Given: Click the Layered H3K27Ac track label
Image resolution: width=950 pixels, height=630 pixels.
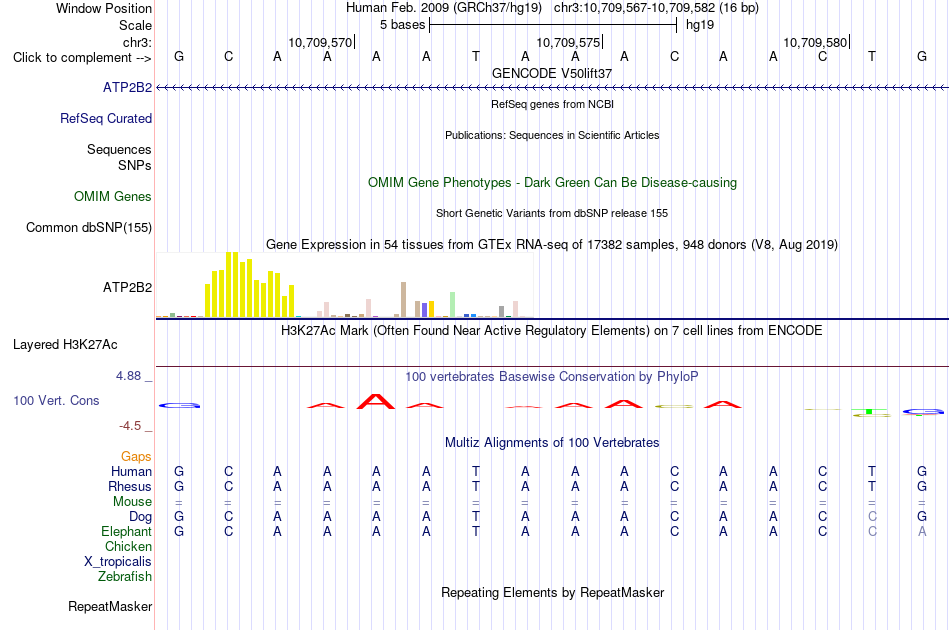Looking at the screenshot, I should pos(65,345).
